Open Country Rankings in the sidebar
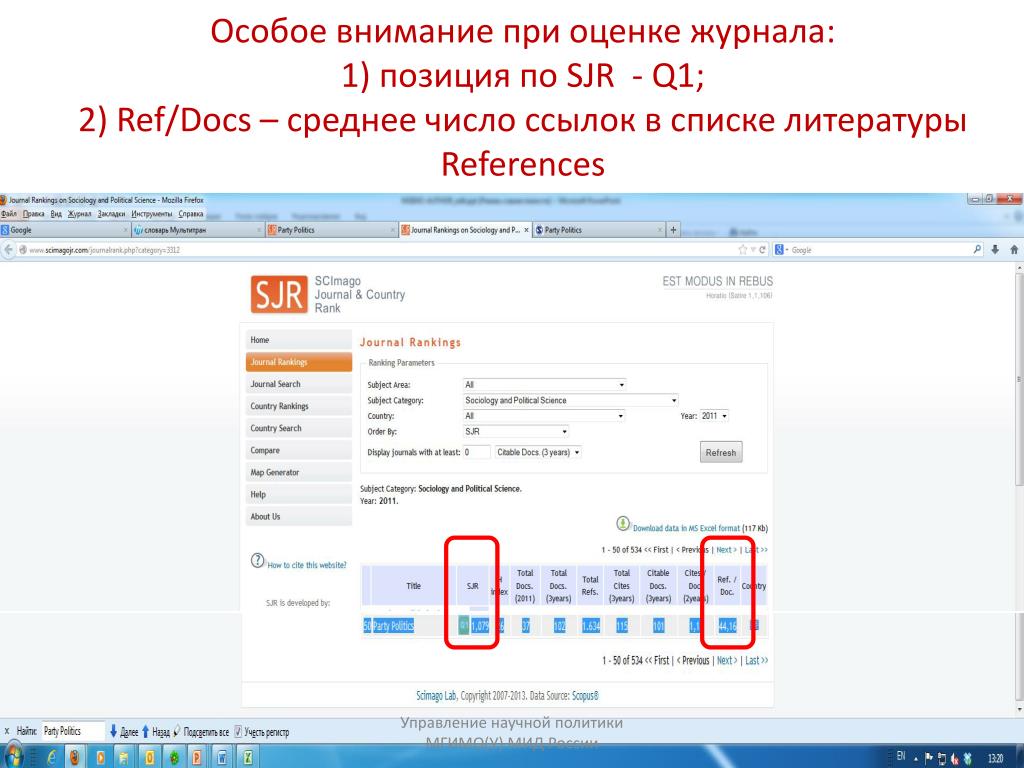This screenshot has height=768, width=1024. click(x=299, y=406)
